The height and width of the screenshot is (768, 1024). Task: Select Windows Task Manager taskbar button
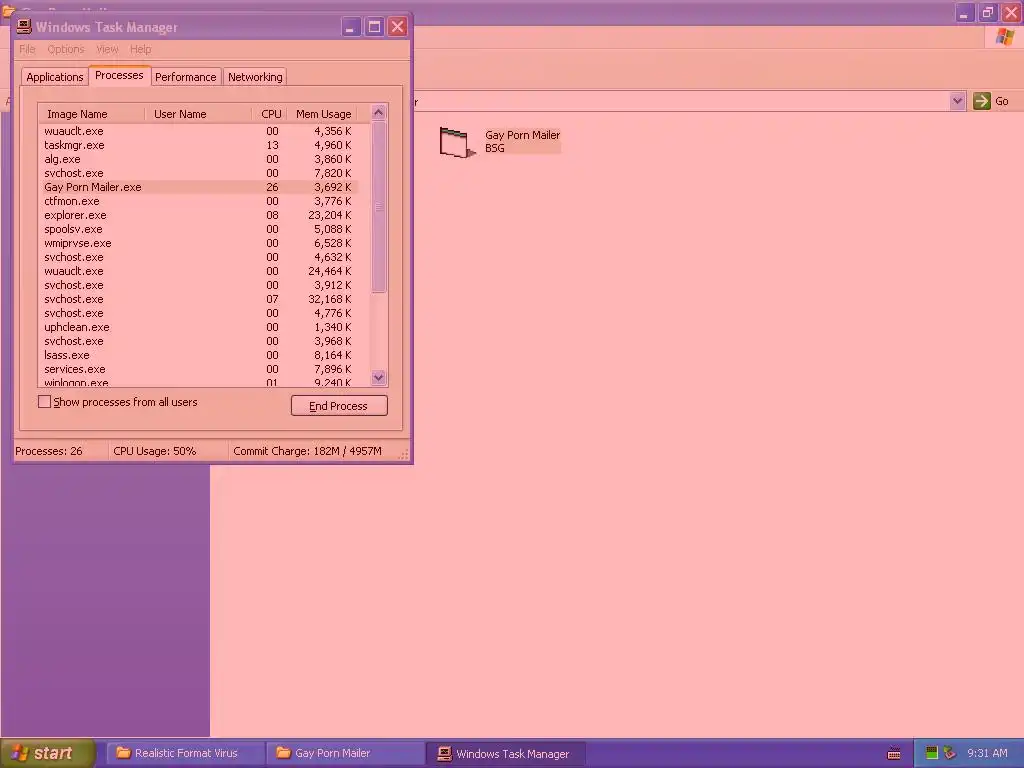[x=505, y=754]
